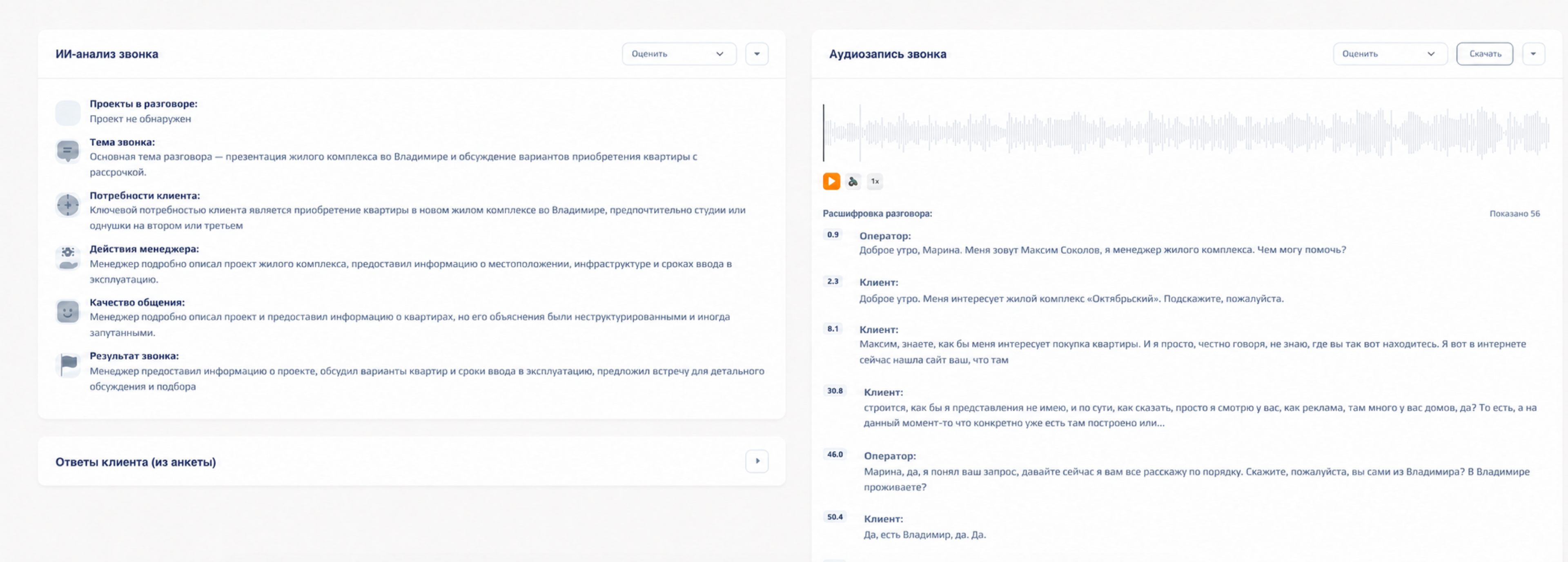
Task: Select the operator greeting line Доброе утро, Марина
Action: 1102,250
